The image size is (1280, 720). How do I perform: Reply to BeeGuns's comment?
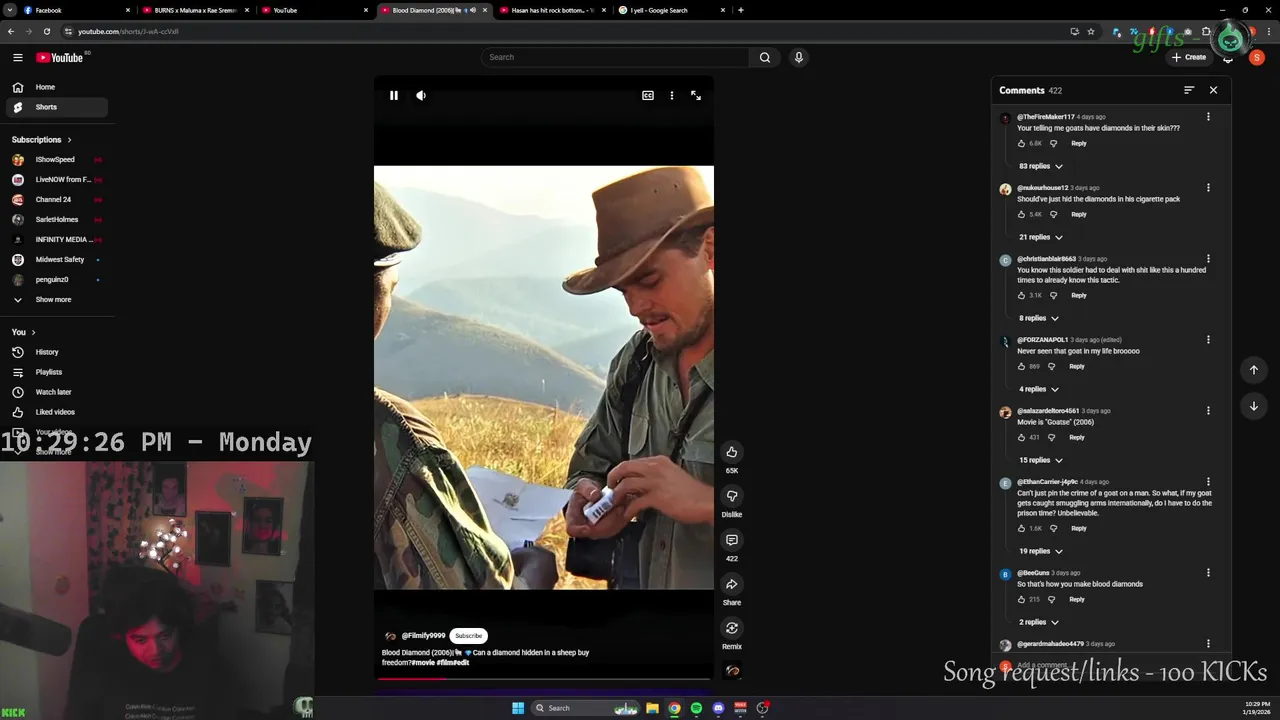point(1077,599)
